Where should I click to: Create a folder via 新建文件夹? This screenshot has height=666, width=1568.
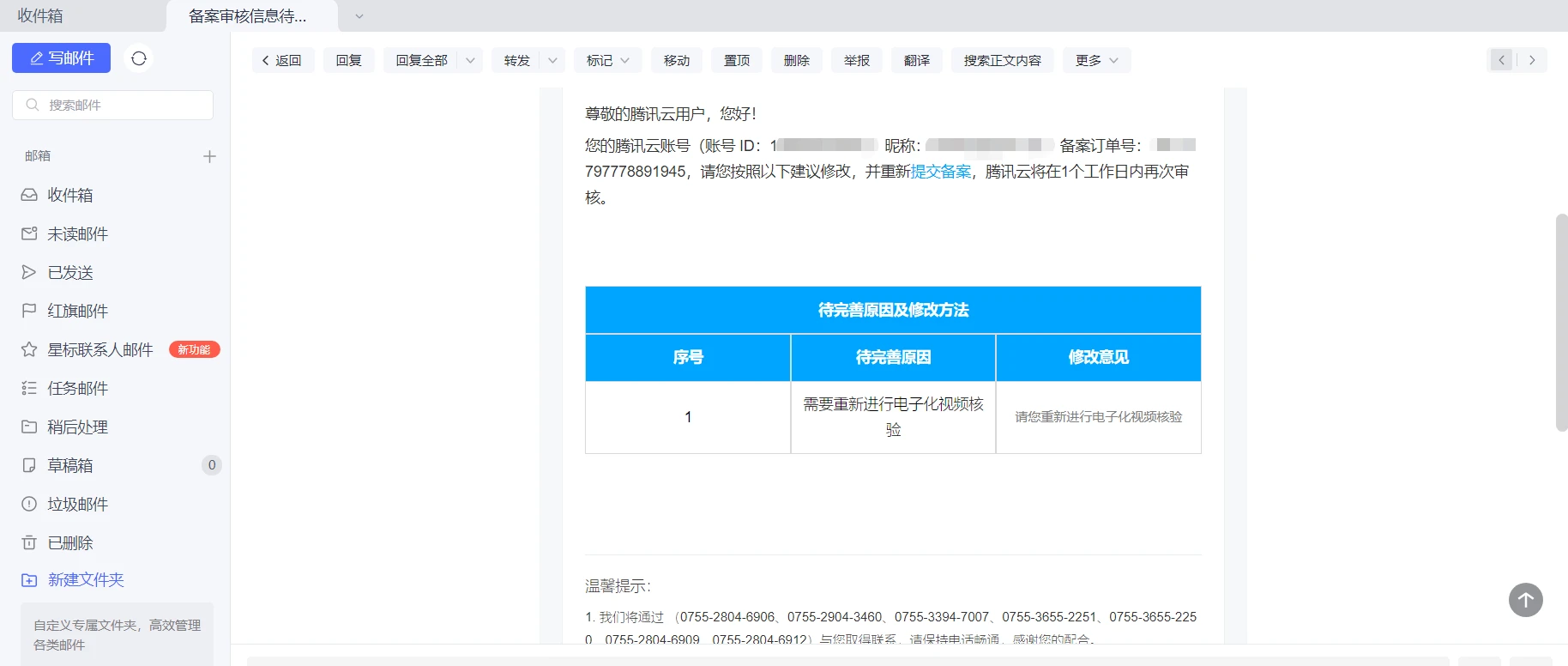point(85,580)
